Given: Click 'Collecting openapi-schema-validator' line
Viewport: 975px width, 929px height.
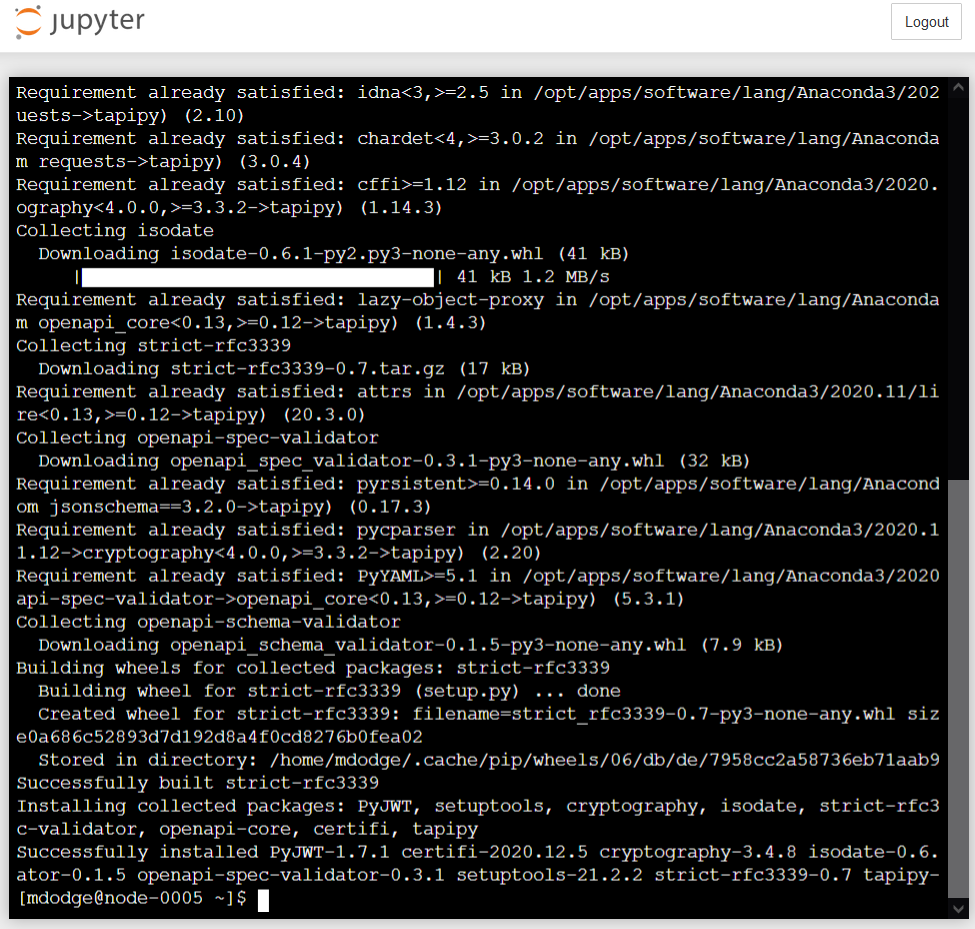Looking at the screenshot, I should pyautogui.click(x=208, y=622).
